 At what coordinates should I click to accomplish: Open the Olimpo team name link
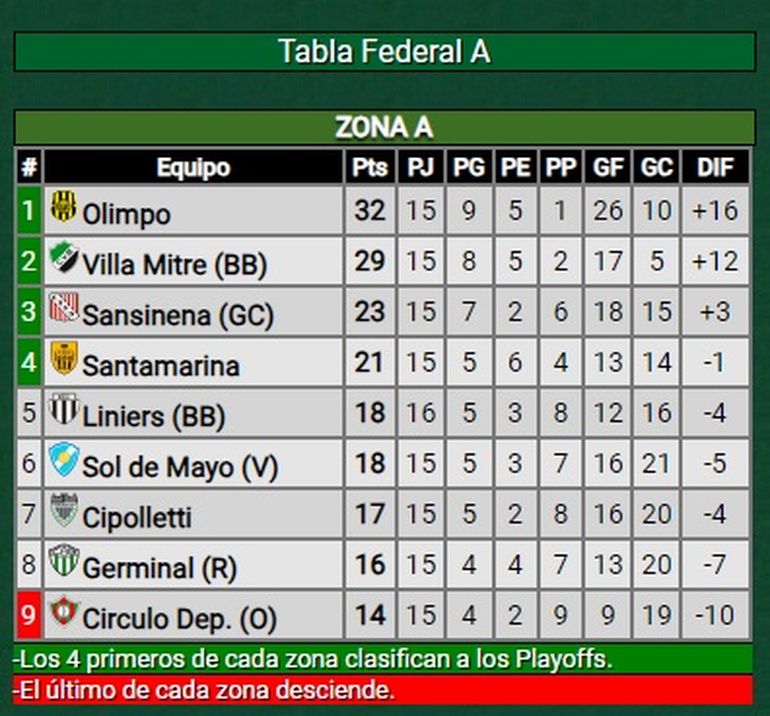(126, 213)
